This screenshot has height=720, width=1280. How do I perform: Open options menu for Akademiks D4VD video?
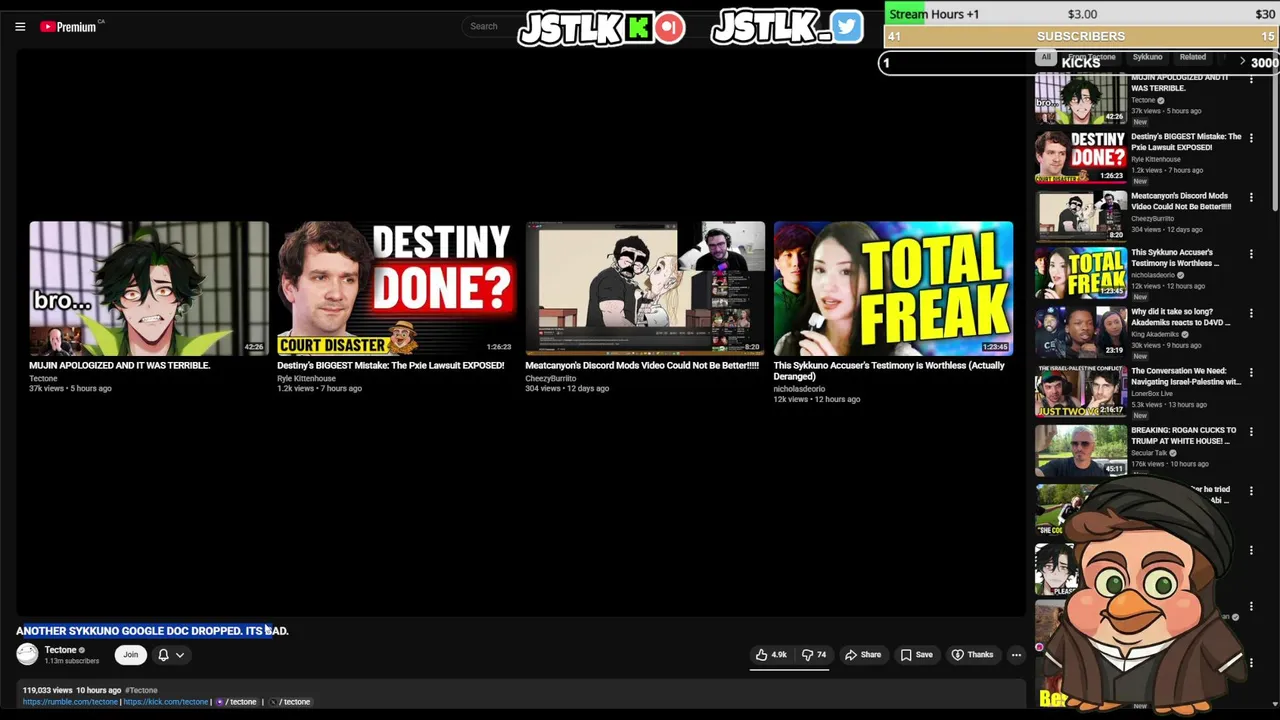point(1251,313)
